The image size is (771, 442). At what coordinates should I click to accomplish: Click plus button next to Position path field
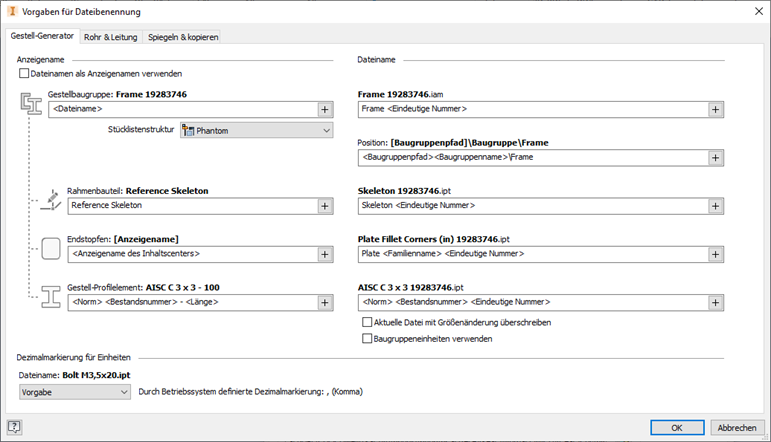(716, 157)
